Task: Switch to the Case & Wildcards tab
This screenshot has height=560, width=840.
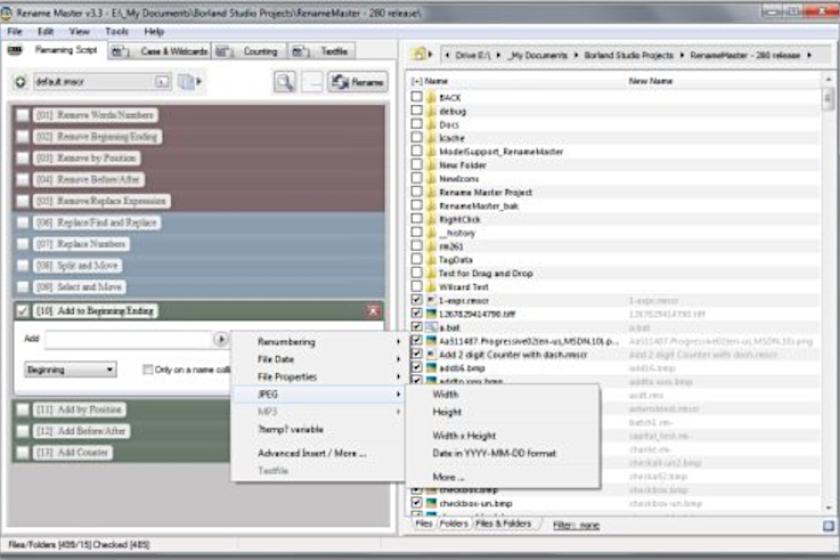Action: pyautogui.click(x=160, y=51)
